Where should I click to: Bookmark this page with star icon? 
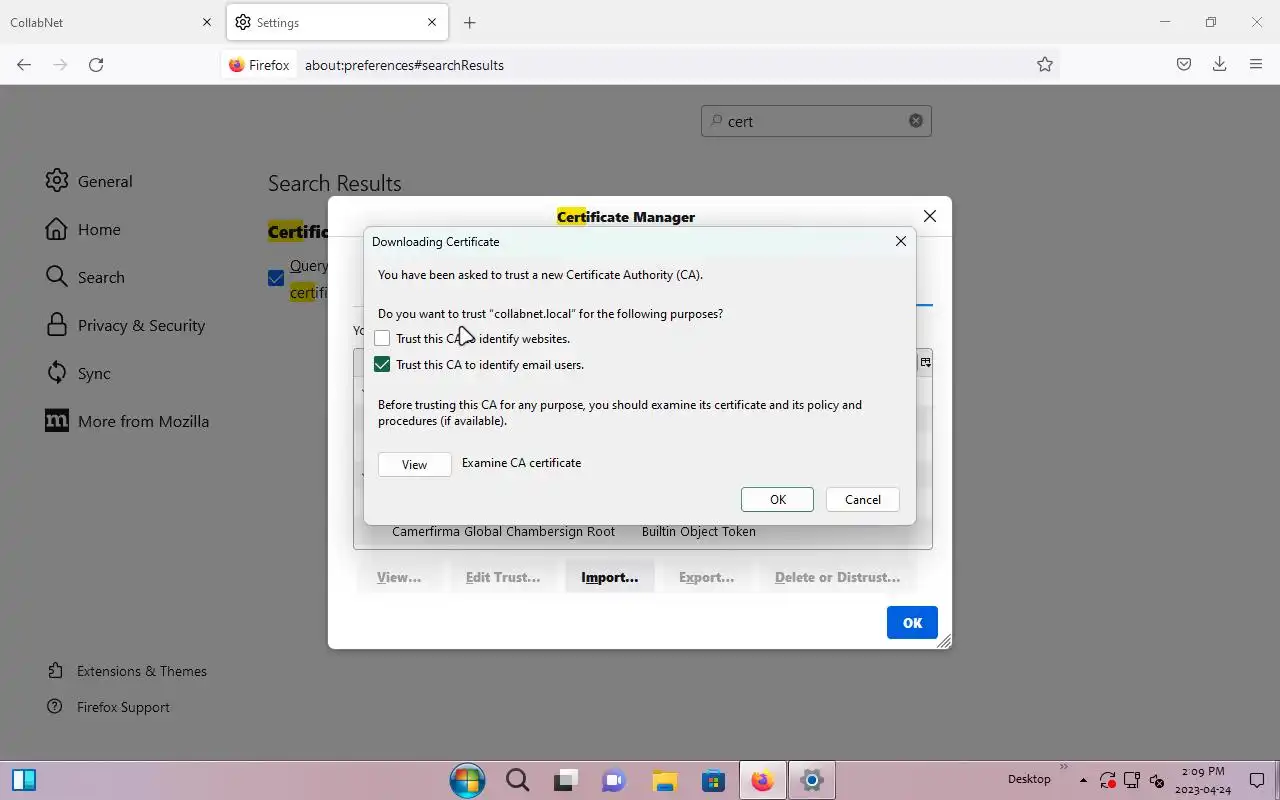point(1044,64)
